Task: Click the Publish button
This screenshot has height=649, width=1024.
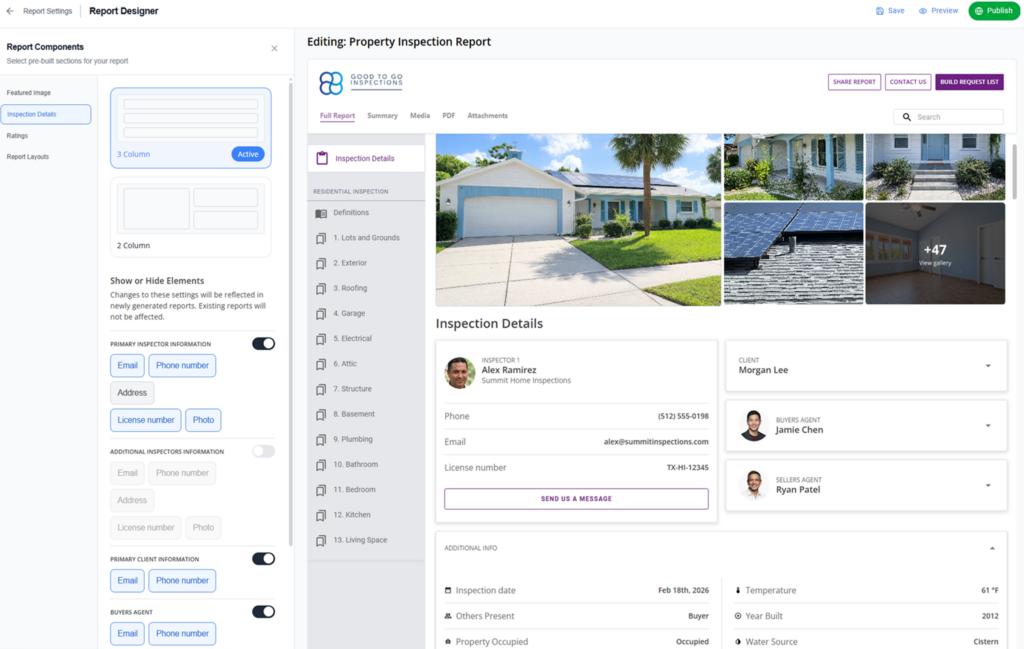Action: [x=994, y=10]
